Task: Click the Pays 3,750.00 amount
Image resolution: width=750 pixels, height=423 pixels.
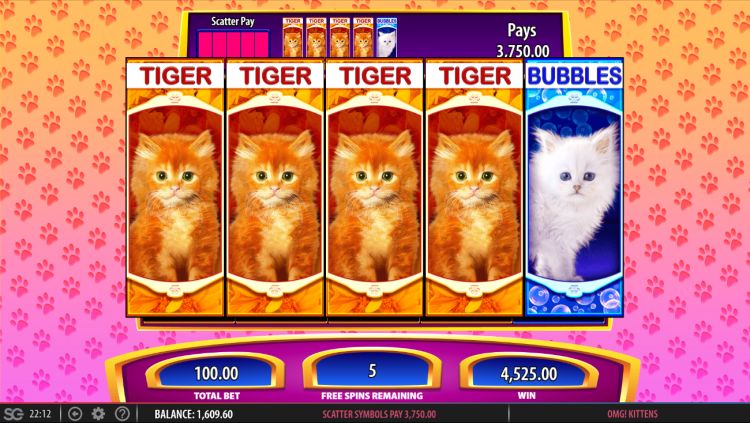Action: (x=522, y=51)
